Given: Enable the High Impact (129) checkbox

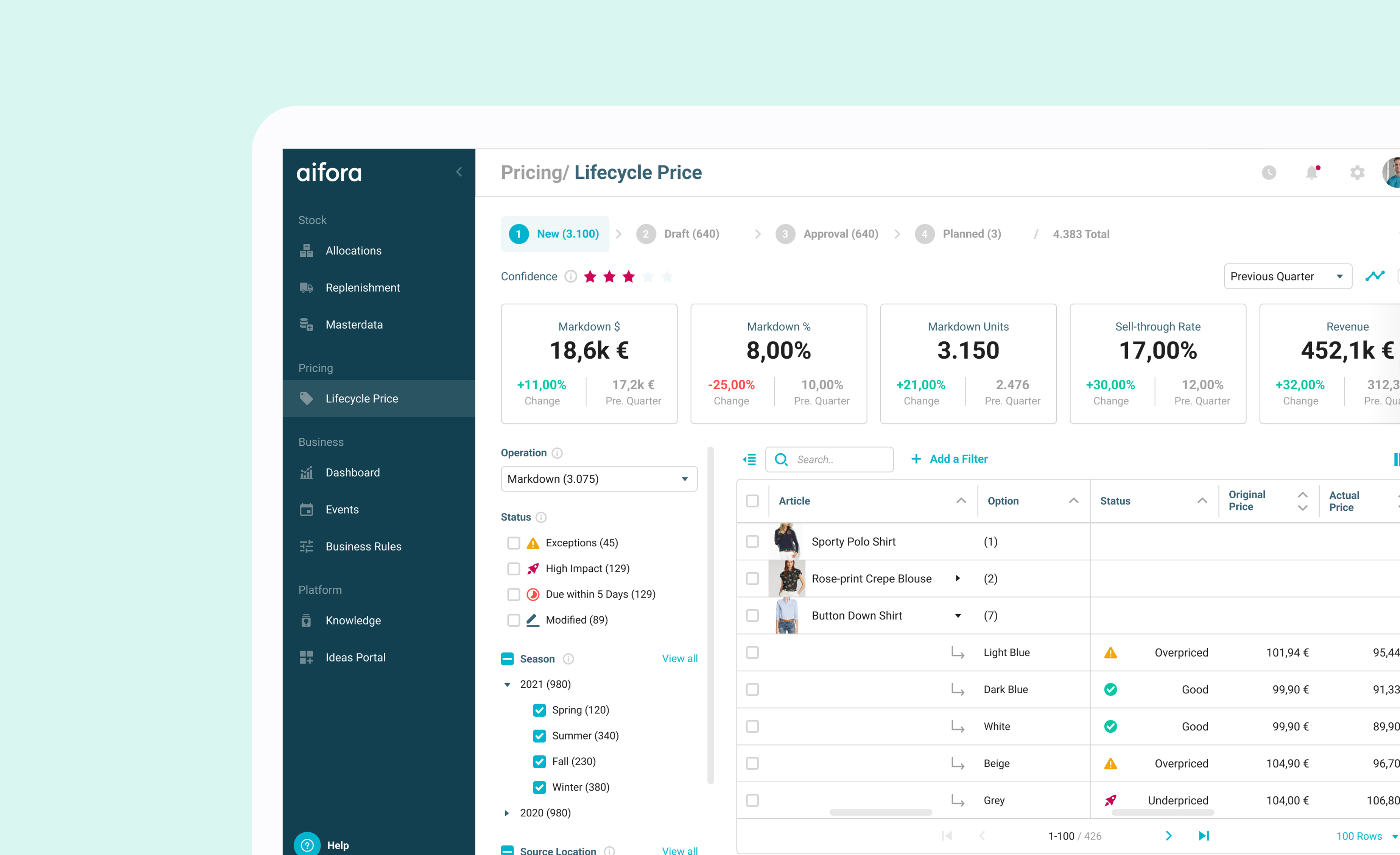Looking at the screenshot, I should 514,568.
